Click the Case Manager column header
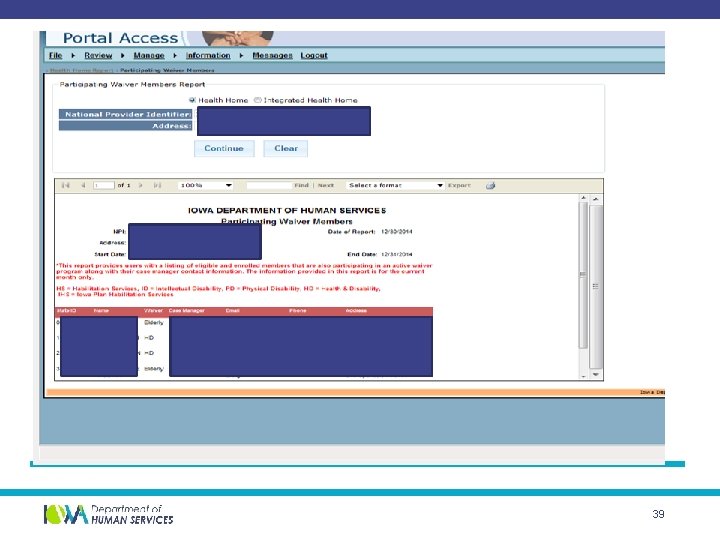This screenshot has width=720, height=540. coord(186,311)
